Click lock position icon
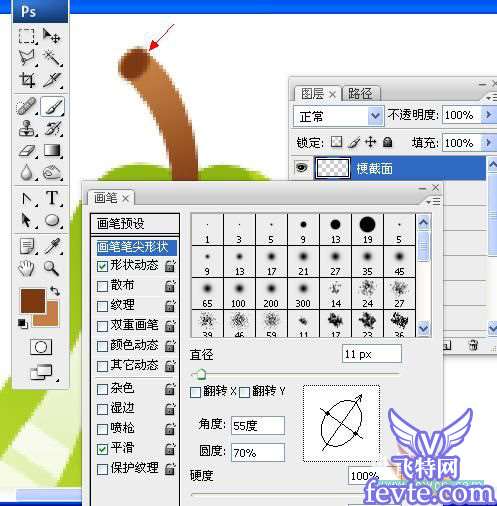 [x=370, y=142]
